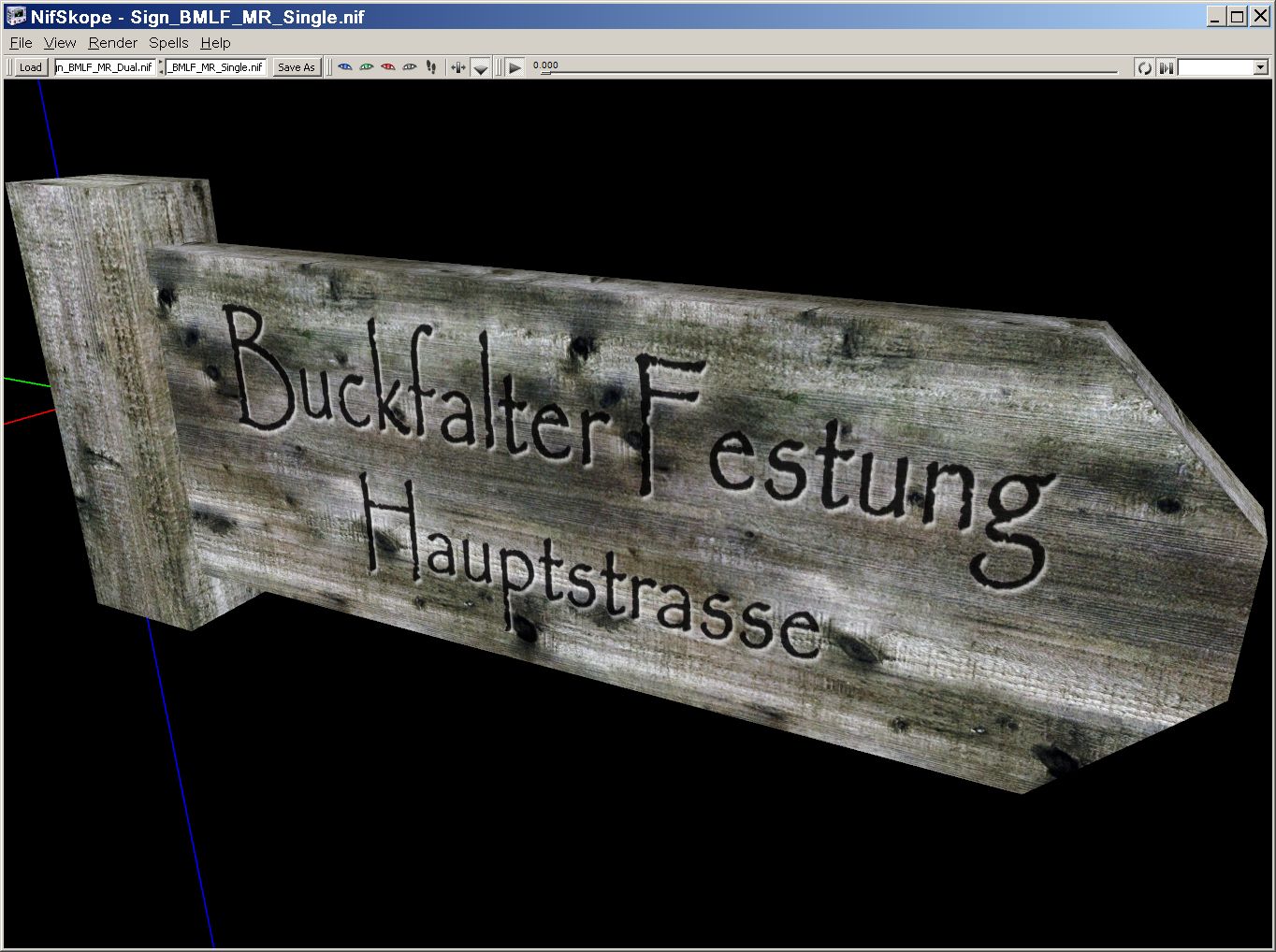Open the Help menu

(x=215, y=43)
